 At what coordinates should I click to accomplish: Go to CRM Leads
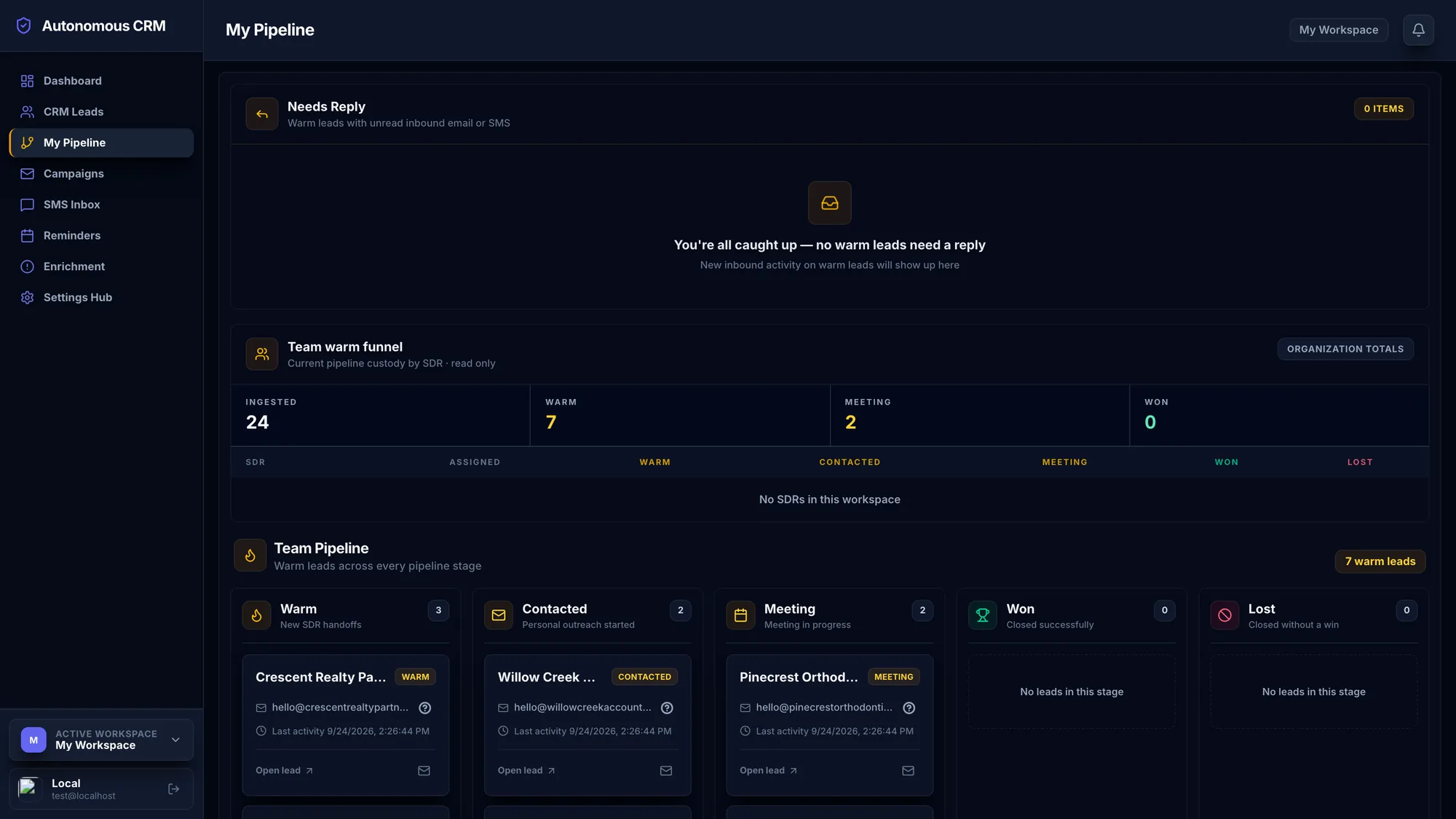(x=101, y=112)
